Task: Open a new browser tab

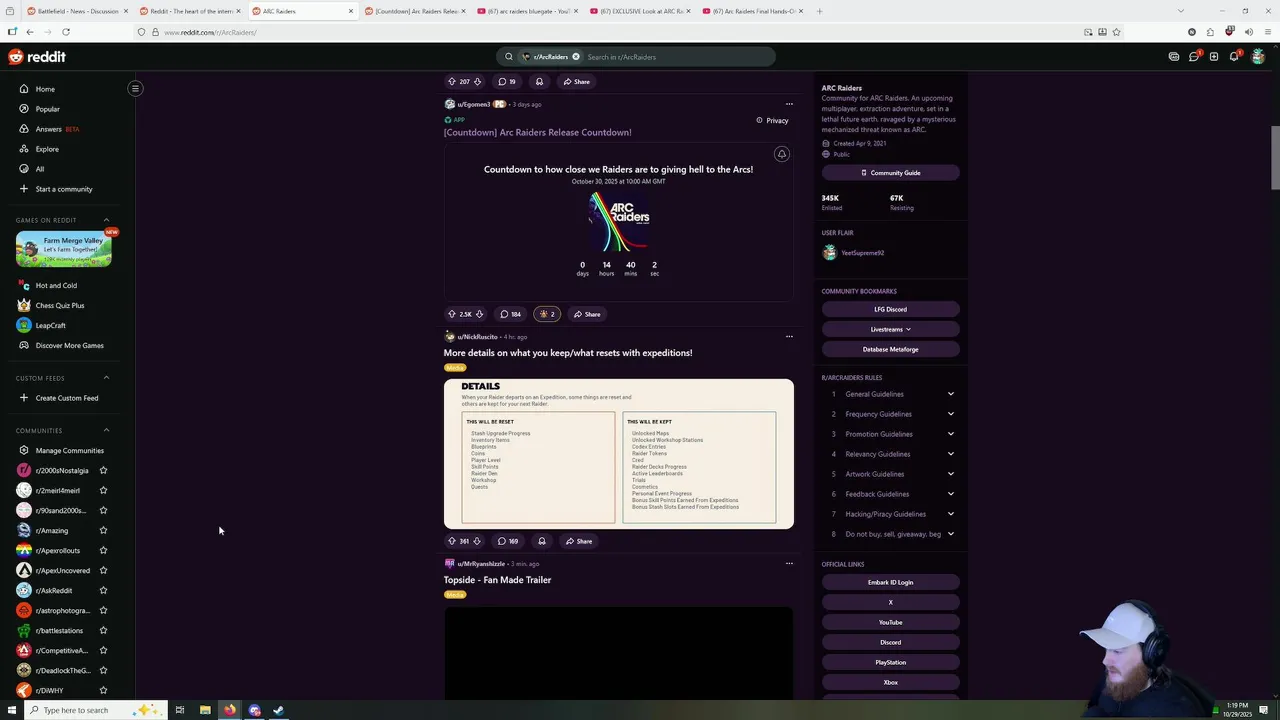Action: click(x=819, y=11)
